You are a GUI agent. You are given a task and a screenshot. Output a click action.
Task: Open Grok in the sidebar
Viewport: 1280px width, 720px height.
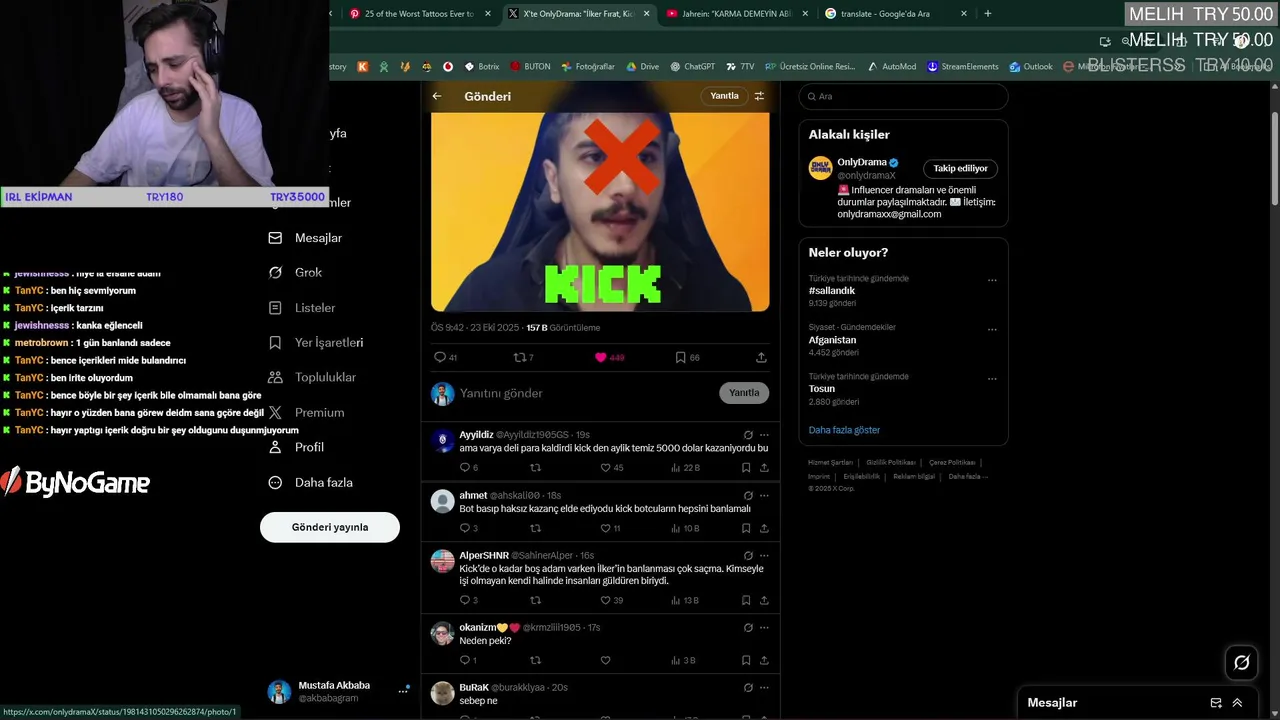(x=295, y=272)
